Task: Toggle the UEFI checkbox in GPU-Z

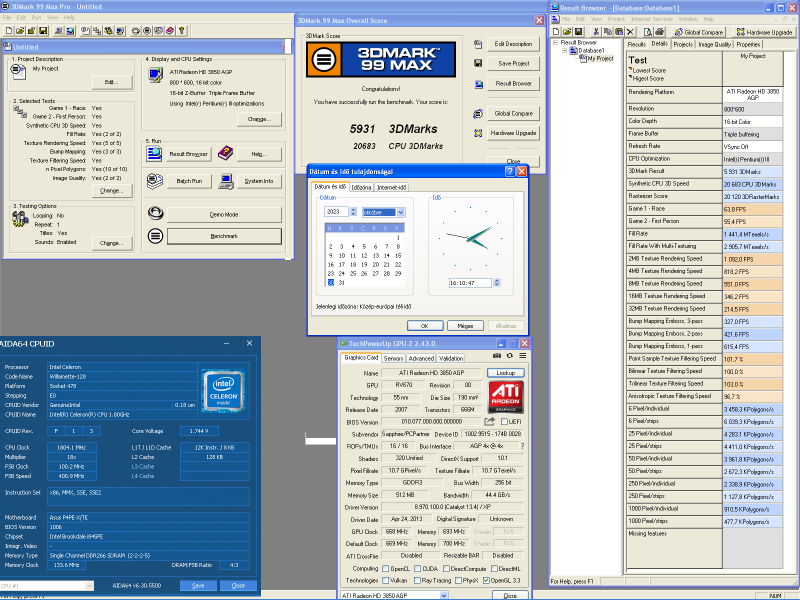Action: (x=504, y=422)
